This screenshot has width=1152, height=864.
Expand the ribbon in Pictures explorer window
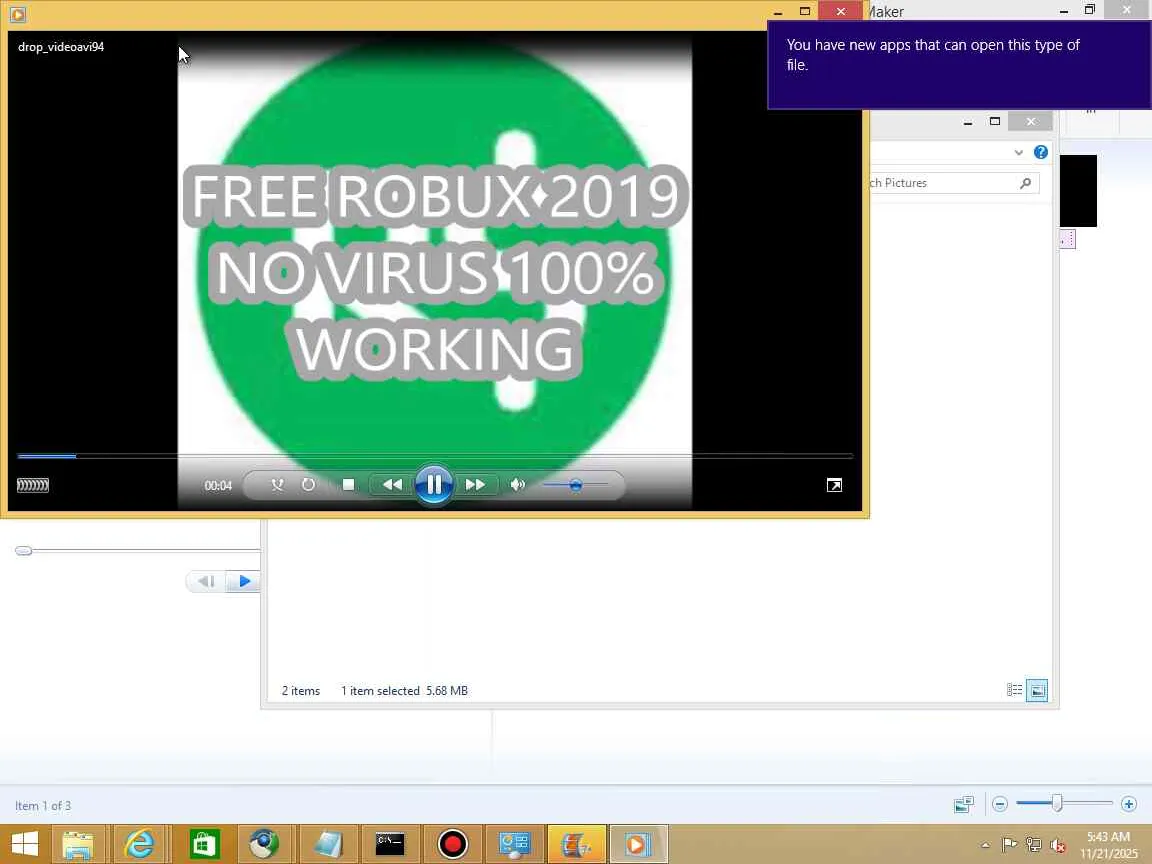tap(1018, 153)
